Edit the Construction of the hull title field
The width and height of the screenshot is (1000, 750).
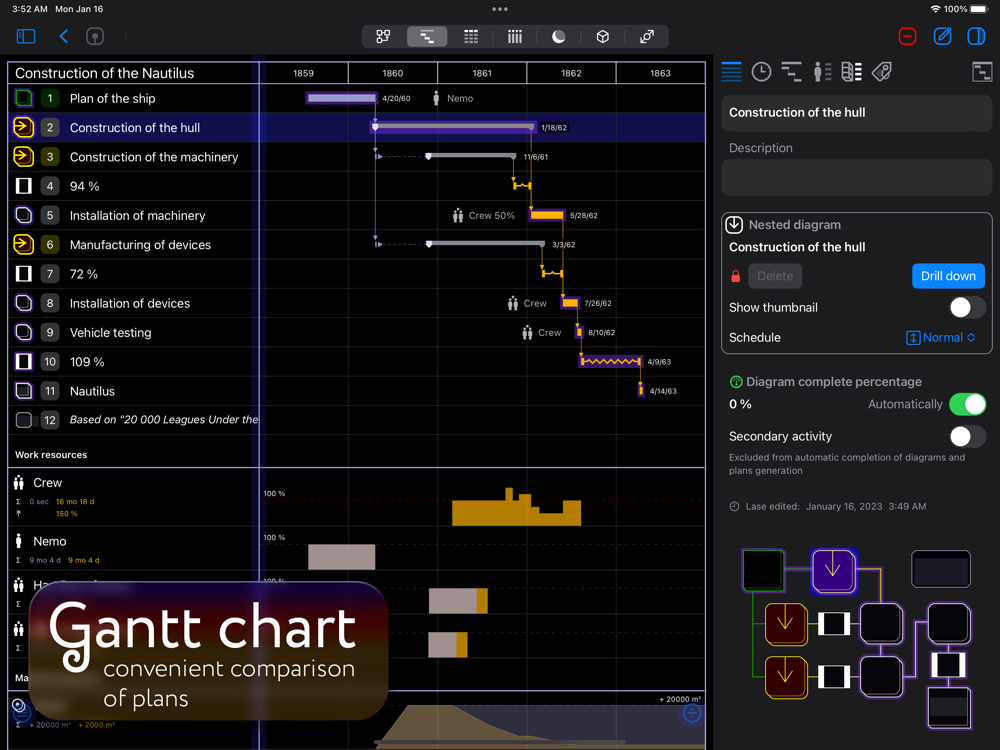[x=857, y=113]
